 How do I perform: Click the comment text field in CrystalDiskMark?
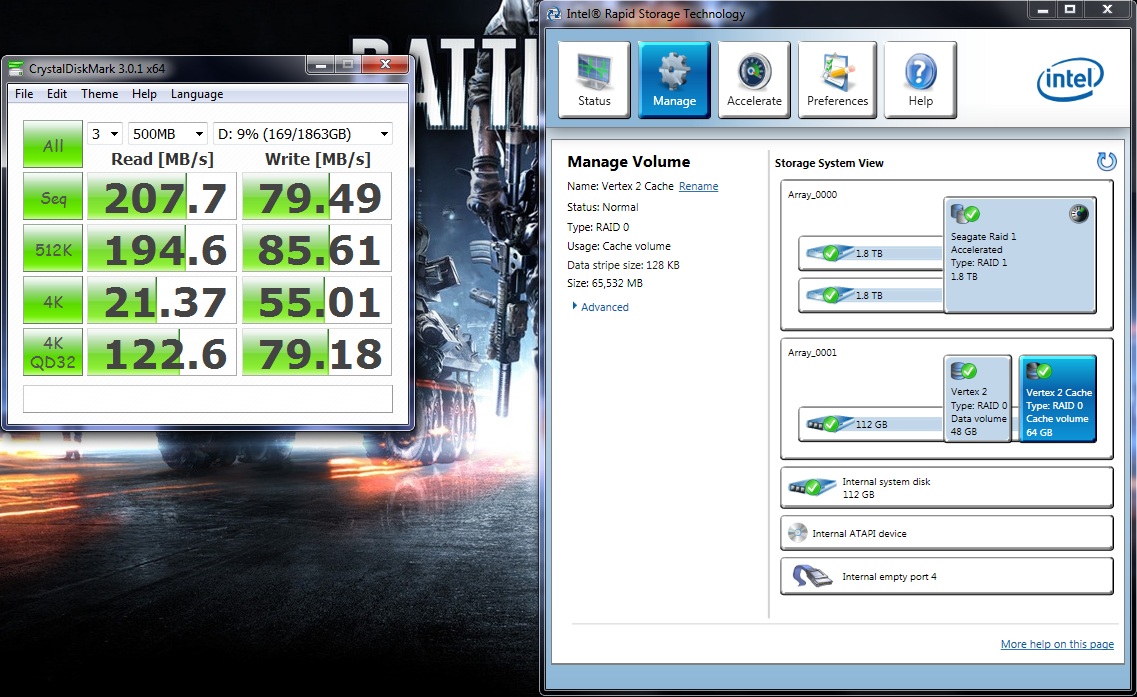click(208, 399)
